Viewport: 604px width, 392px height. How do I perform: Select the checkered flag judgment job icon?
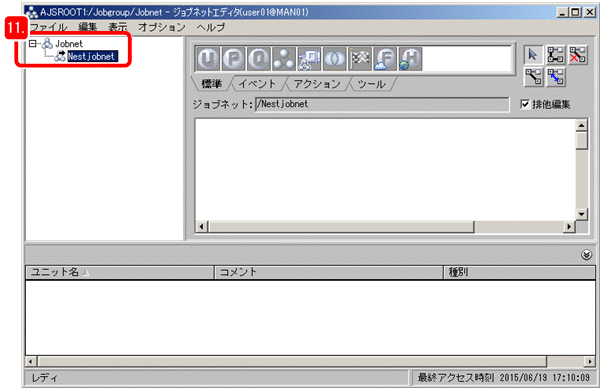(x=360, y=59)
